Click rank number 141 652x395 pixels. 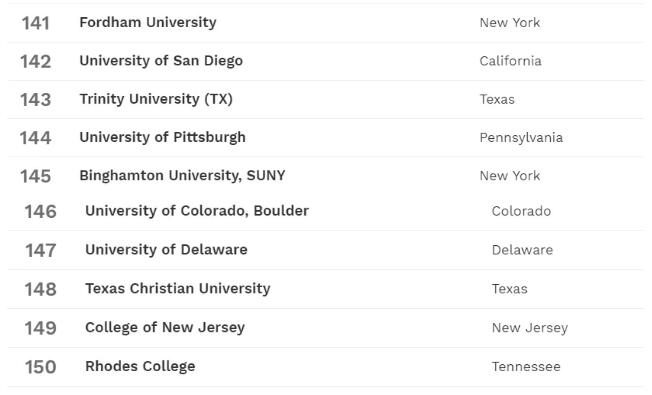pyautogui.click(x=35, y=23)
